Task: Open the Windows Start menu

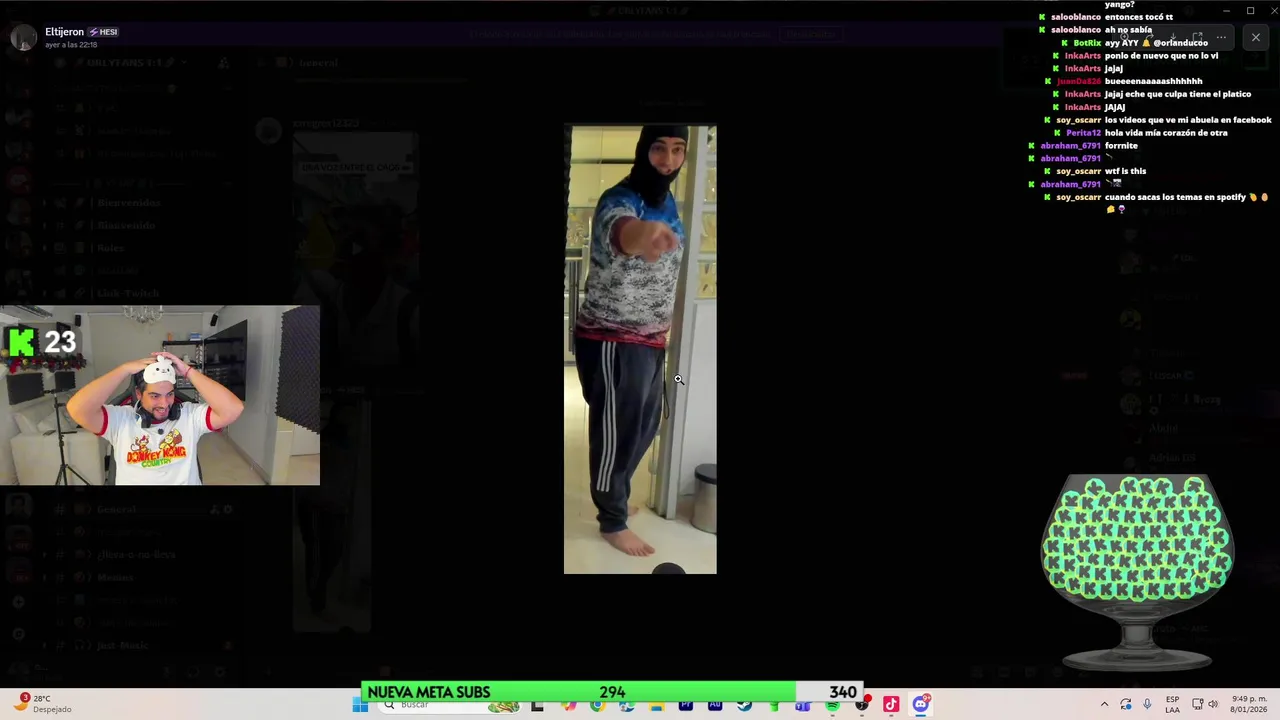Action: point(360,705)
